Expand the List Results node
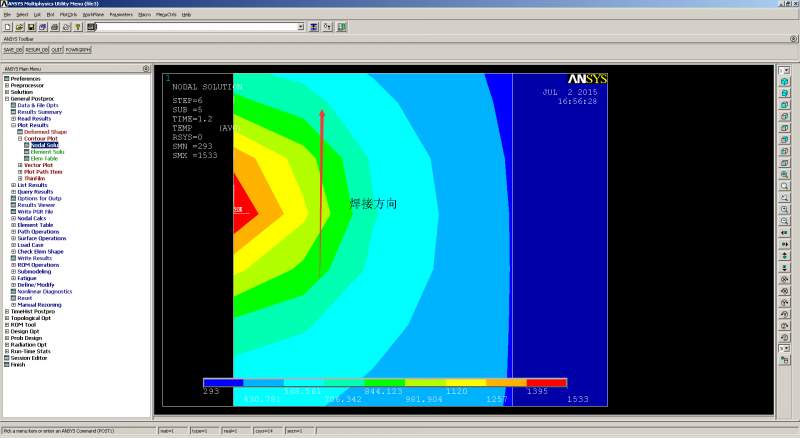This screenshot has width=800, height=438. 14,185
